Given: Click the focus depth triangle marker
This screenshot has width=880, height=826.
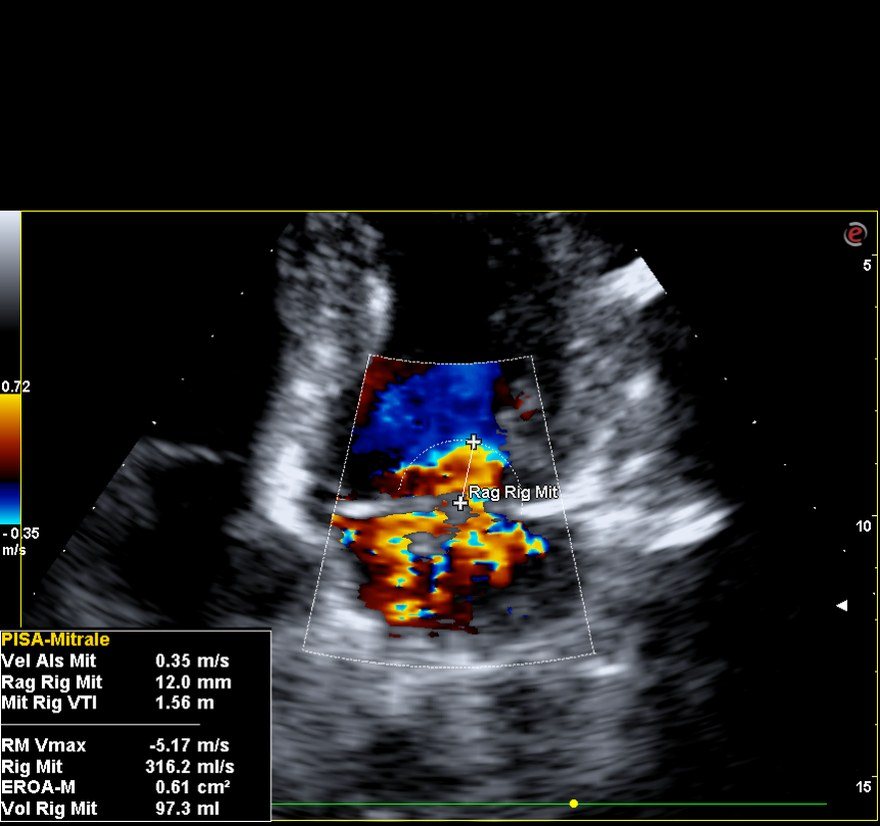Looking at the screenshot, I should coord(841,605).
